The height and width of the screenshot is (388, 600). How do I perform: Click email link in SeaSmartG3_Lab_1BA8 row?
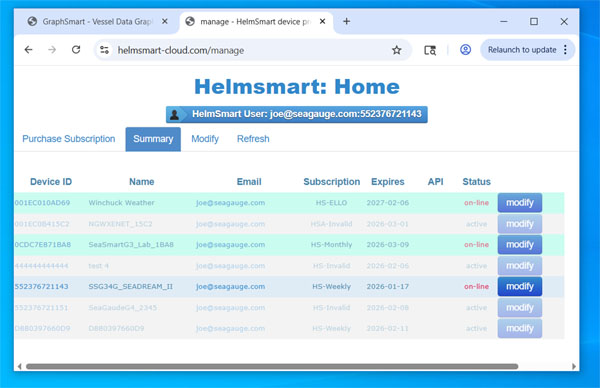coord(230,245)
